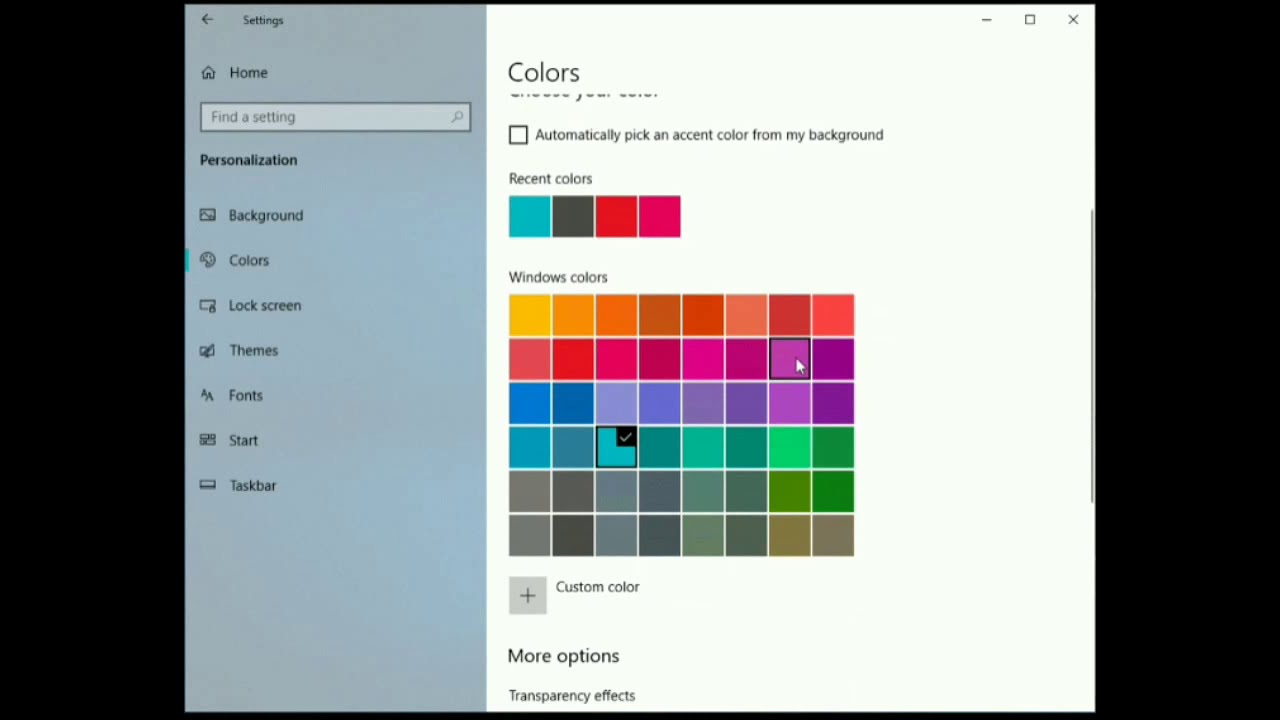Choose the checked teal accent swatch

616,447
